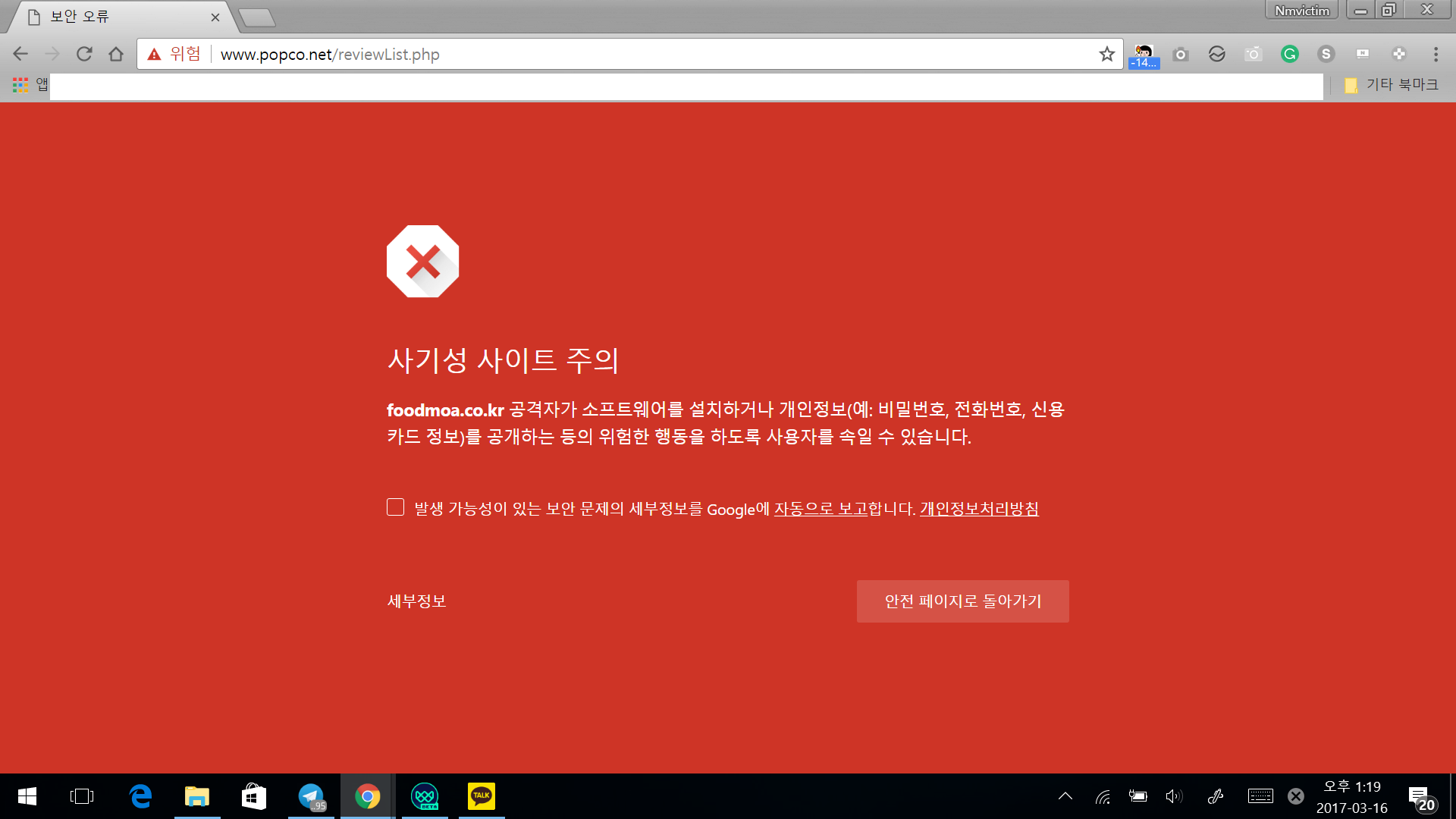Click the Nmvictim profile button
Viewport: 1456px width, 819px height.
(x=1301, y=11)
